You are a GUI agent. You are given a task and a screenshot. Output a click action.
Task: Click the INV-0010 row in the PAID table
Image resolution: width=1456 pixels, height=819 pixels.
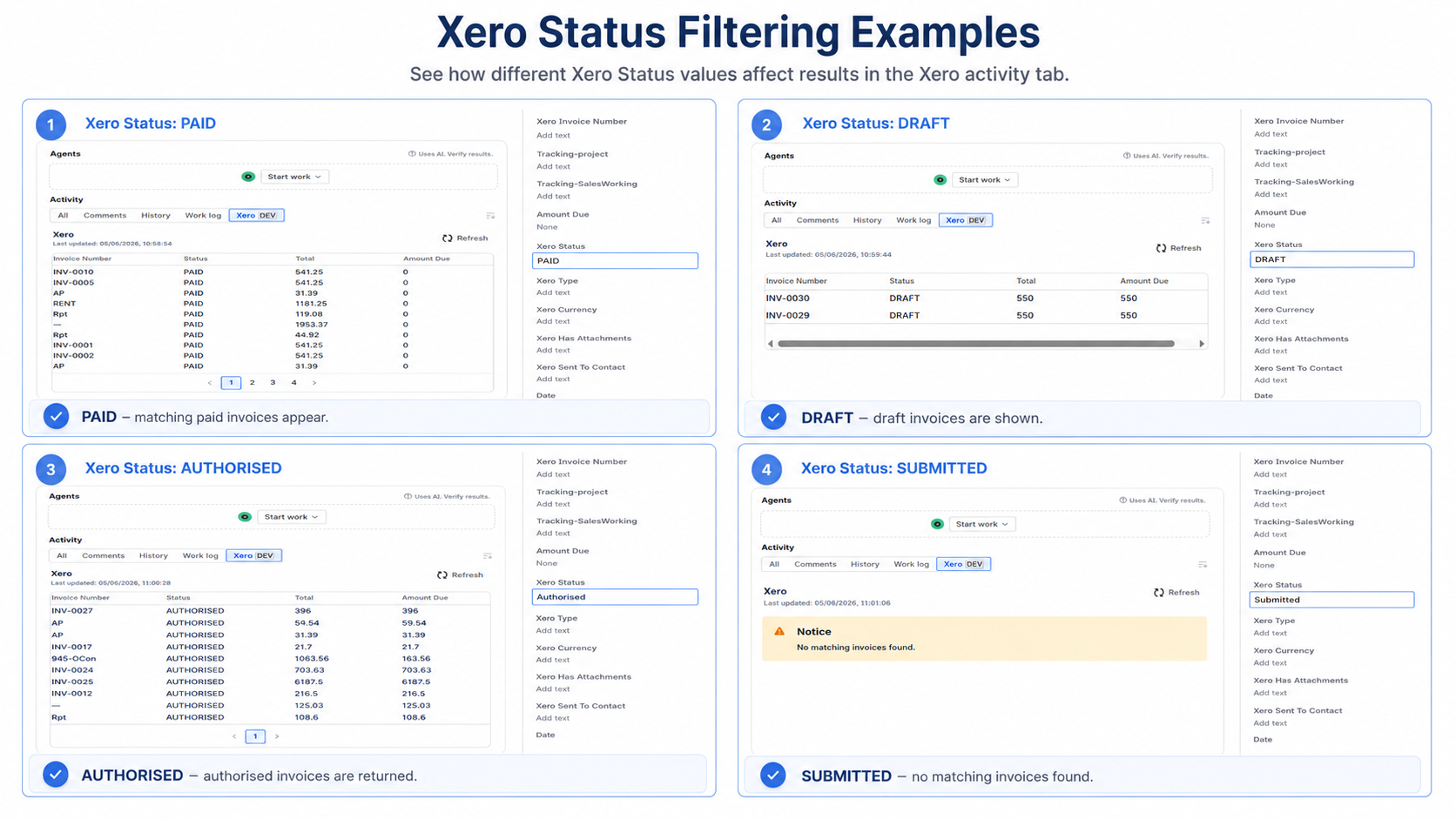273,272
